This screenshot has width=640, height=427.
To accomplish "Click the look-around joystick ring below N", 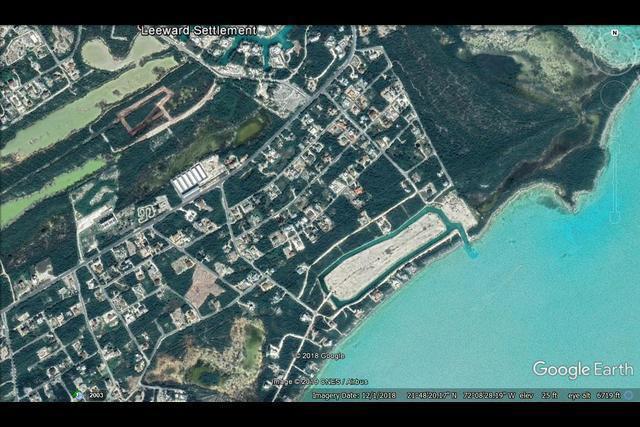I will coord(615,52).
